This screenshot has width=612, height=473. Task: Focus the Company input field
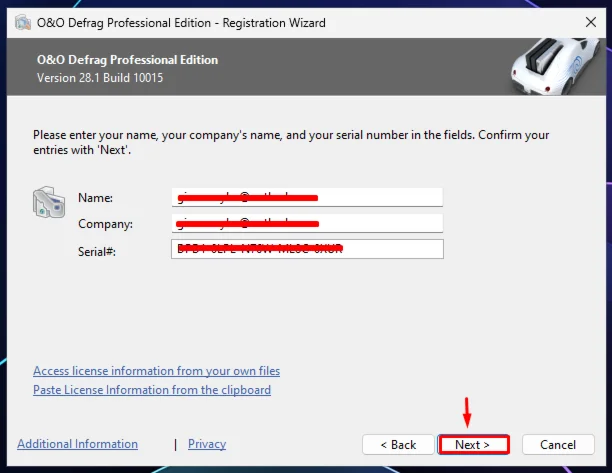point(307,223)
